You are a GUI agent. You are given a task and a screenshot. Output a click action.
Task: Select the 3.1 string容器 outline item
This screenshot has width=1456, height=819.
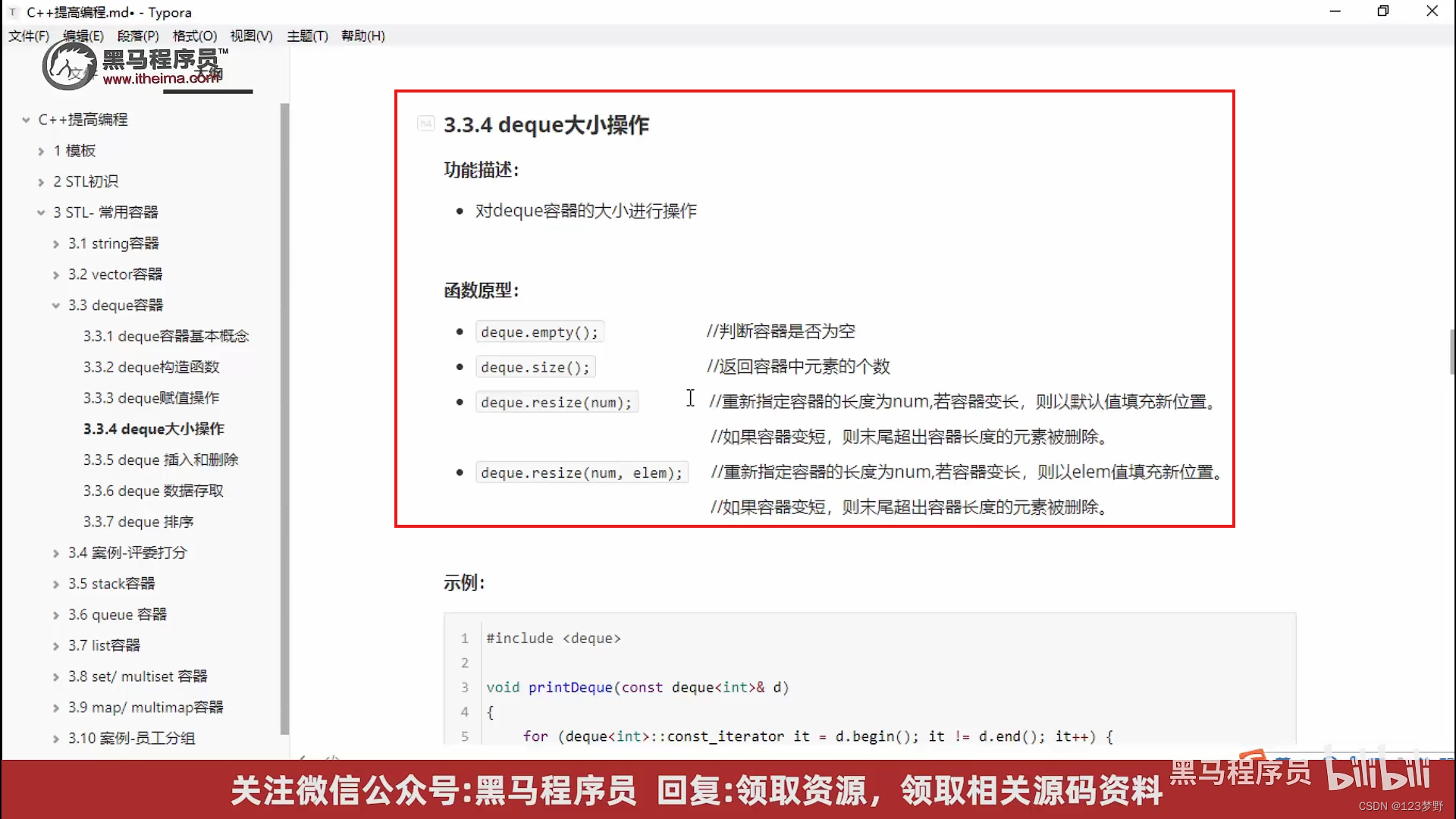click(x=114, y=243)
